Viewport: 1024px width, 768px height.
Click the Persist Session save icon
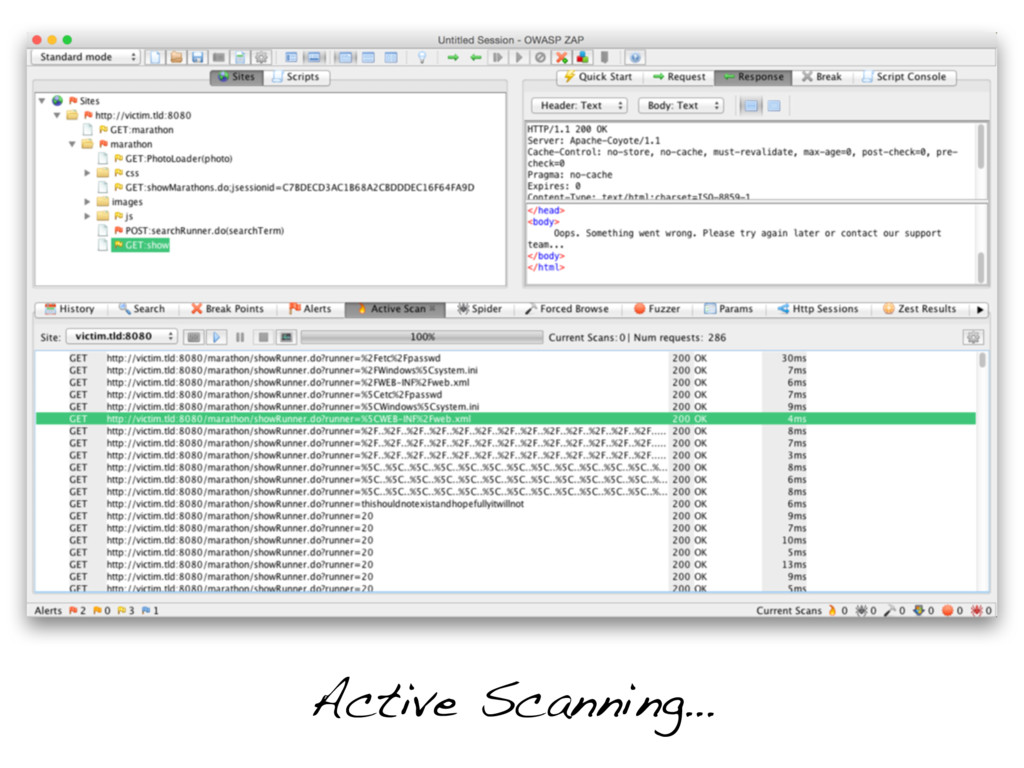coord(197,57)
